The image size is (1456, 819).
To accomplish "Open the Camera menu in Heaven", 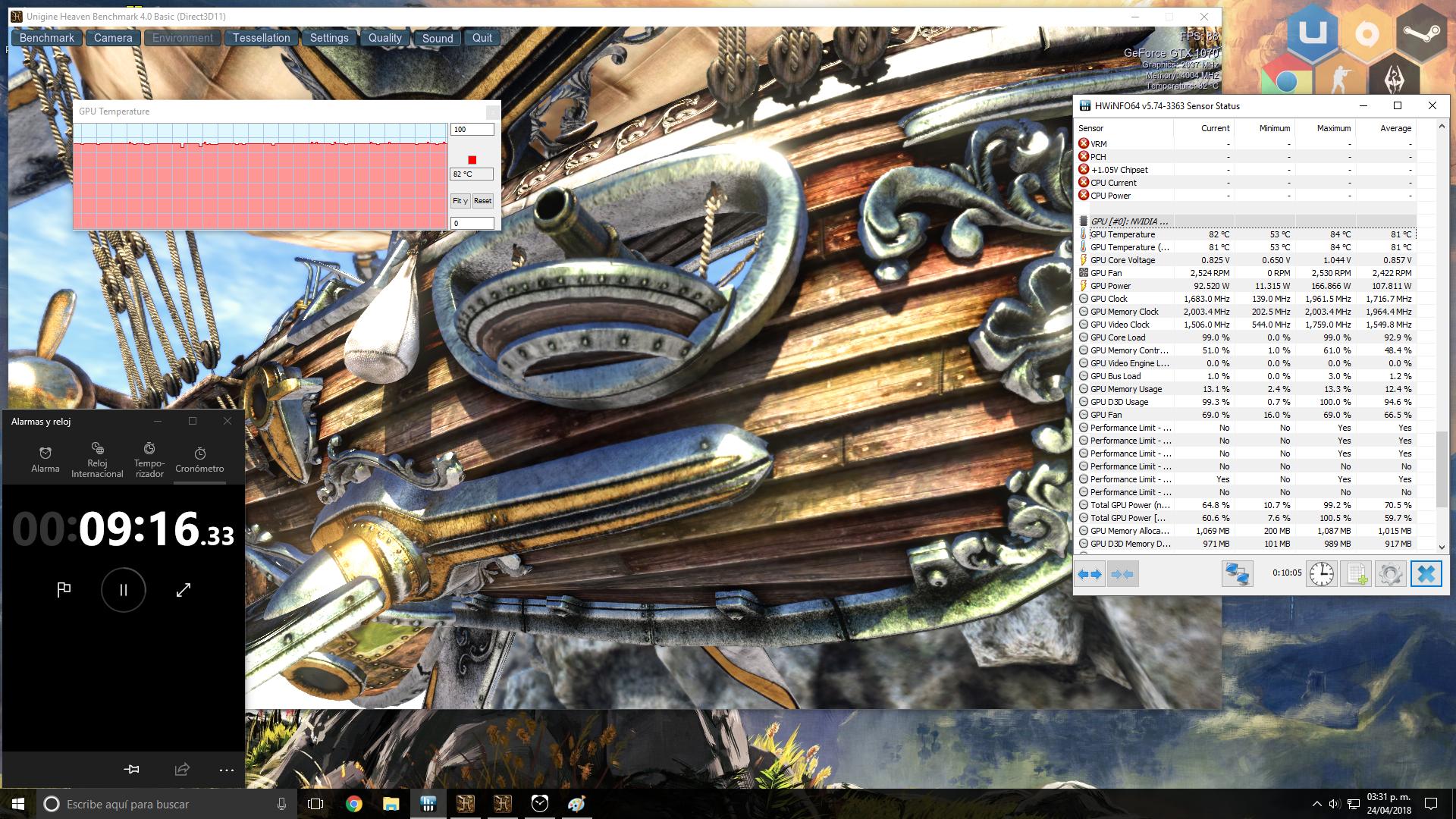I will point(113,38).
